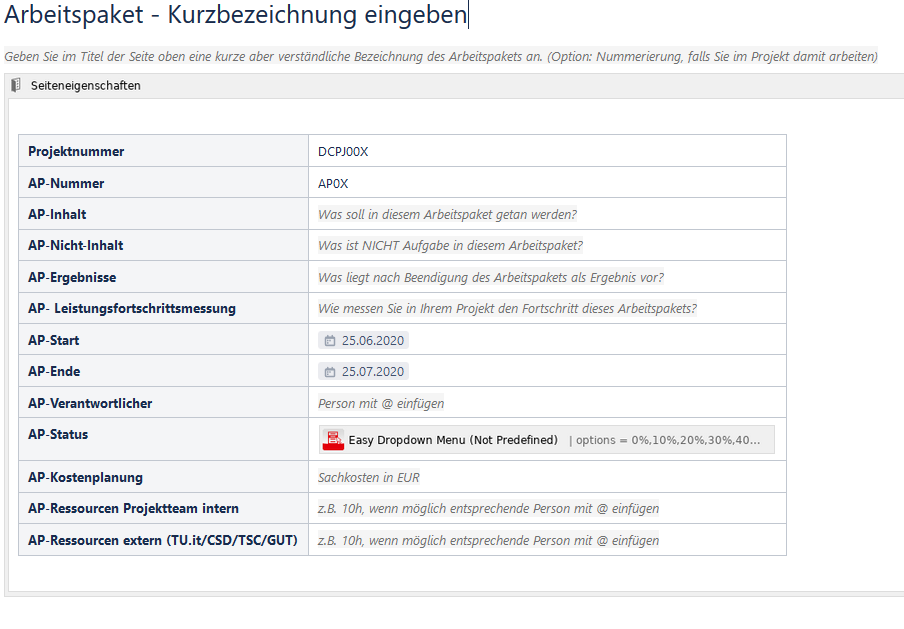Click the red Easy Dropdown Menu icon
Viewport: 904px width, 629px height.
pos(333,440)
